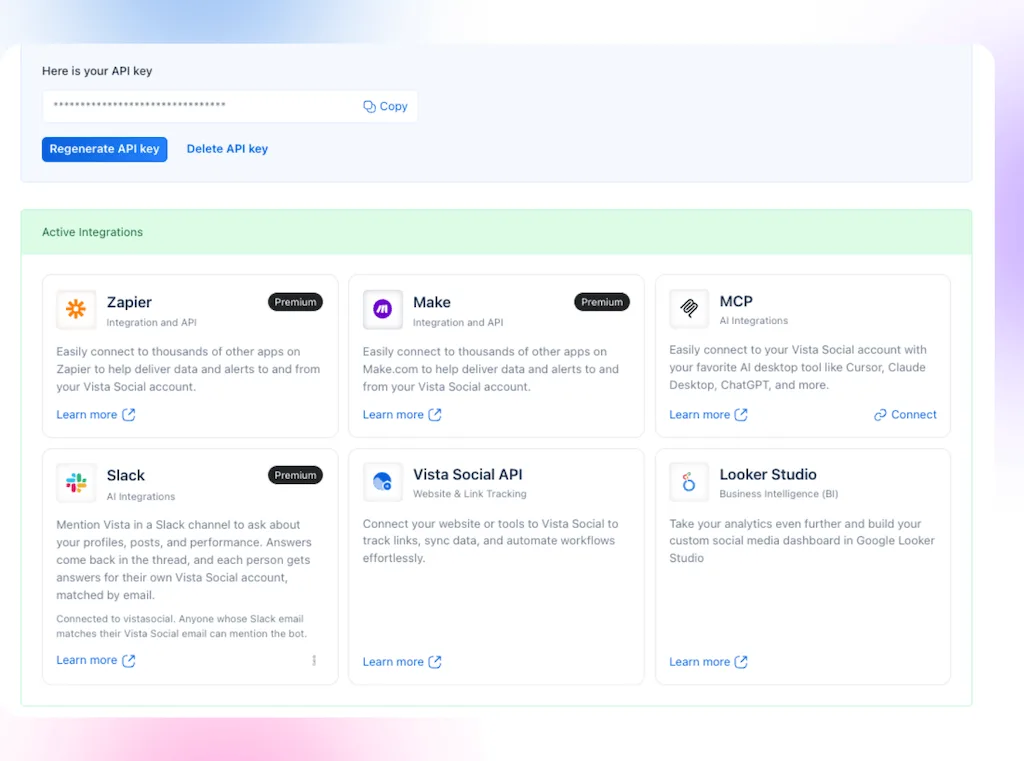The height and width of the screenshot is (761, 1024).
Task: Click 'Business Intelligence (BI)' subtitle
Action: click(x=778, y=494)
